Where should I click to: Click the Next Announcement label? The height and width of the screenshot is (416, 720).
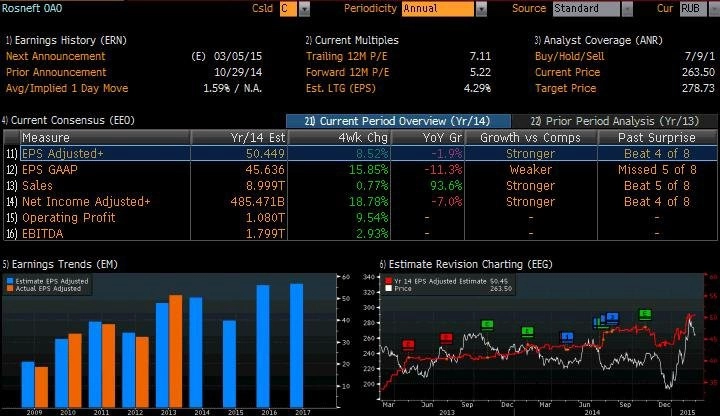pyautogui.click(x=56, y=56)
